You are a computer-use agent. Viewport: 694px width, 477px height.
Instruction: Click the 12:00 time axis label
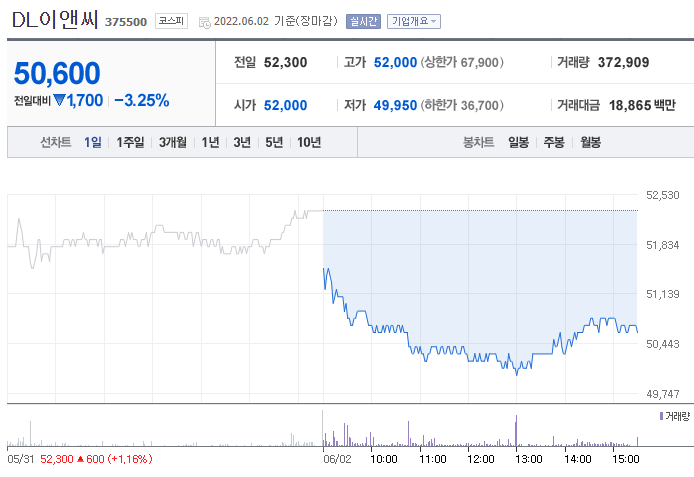click(x=481, y=459)
